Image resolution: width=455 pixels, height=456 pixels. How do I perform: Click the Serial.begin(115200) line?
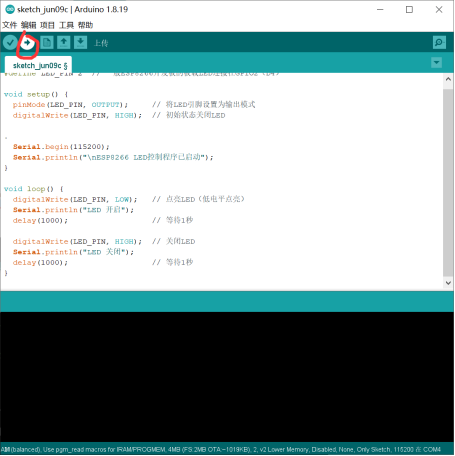[x=61, y=147]
